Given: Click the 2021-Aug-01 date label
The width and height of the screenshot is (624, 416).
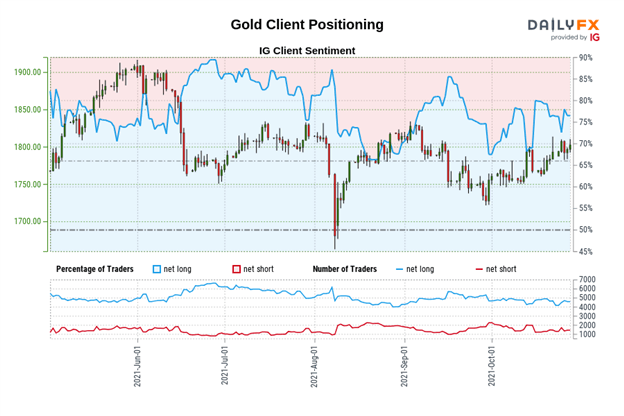Looking at the screenshot, I should tap(314, 367).
